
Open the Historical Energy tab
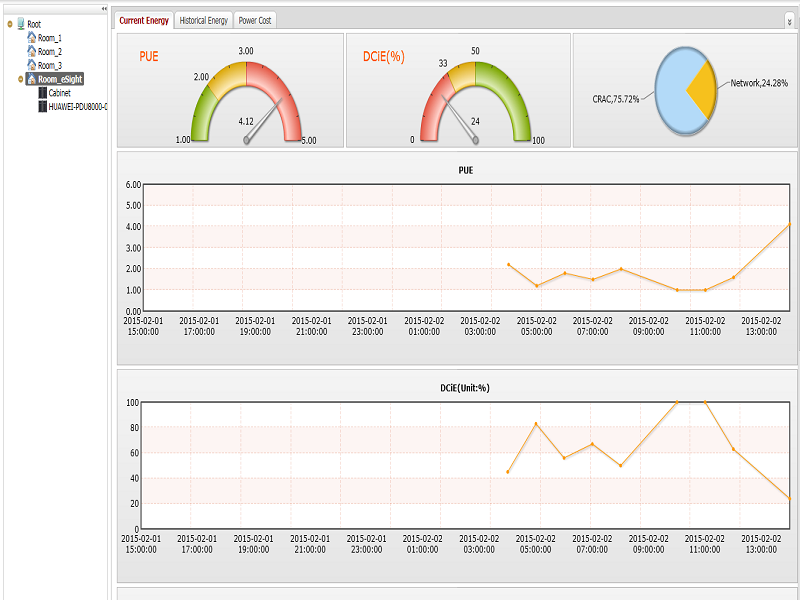pos(204,20)
